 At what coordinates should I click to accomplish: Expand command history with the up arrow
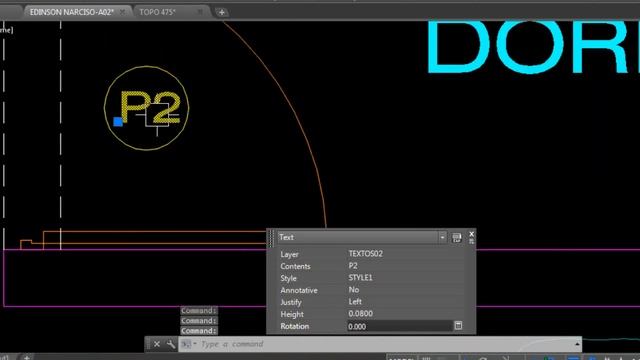(x=577, y=344)
